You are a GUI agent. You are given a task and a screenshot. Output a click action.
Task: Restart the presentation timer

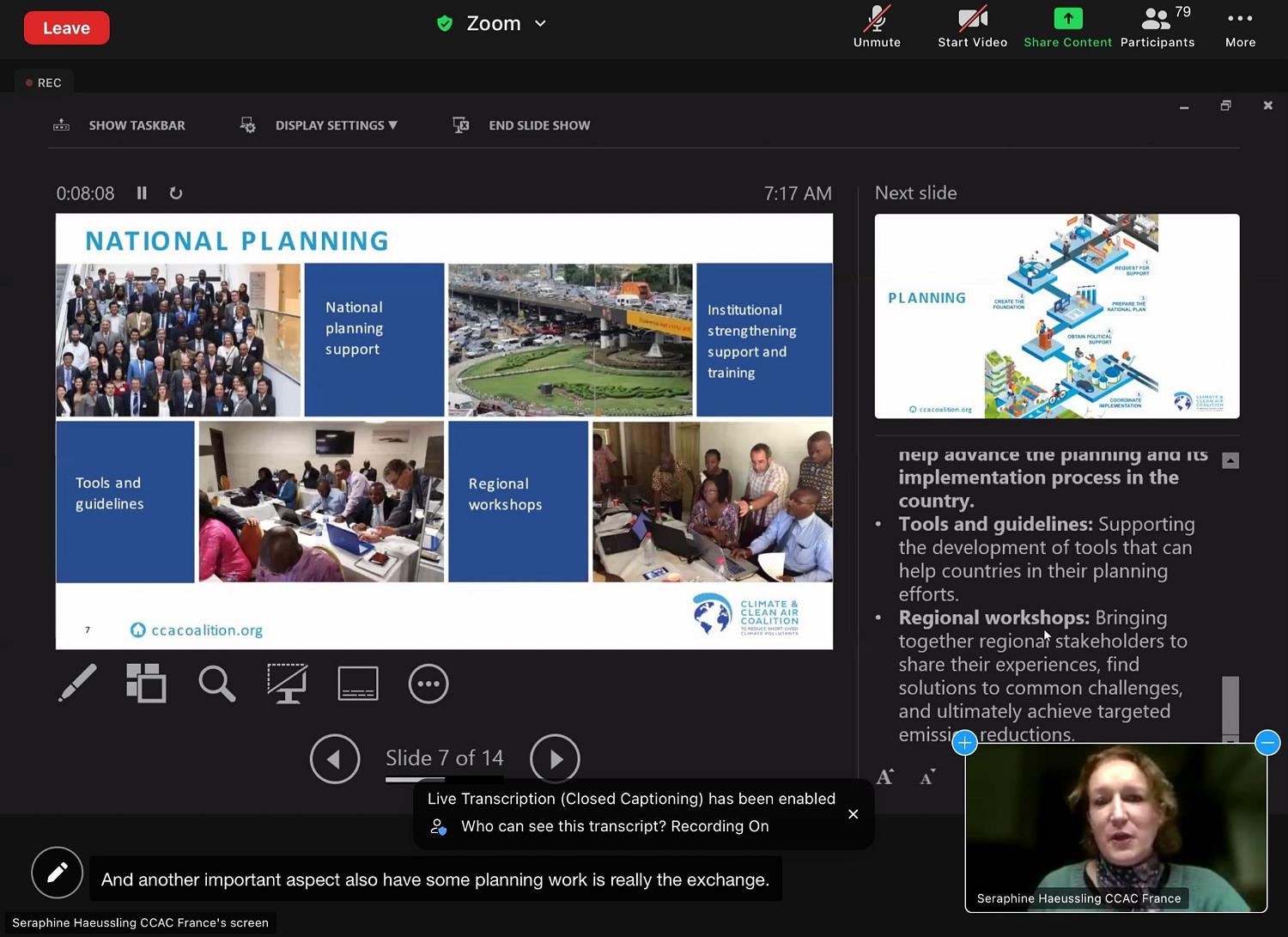(x=176, y=193)
